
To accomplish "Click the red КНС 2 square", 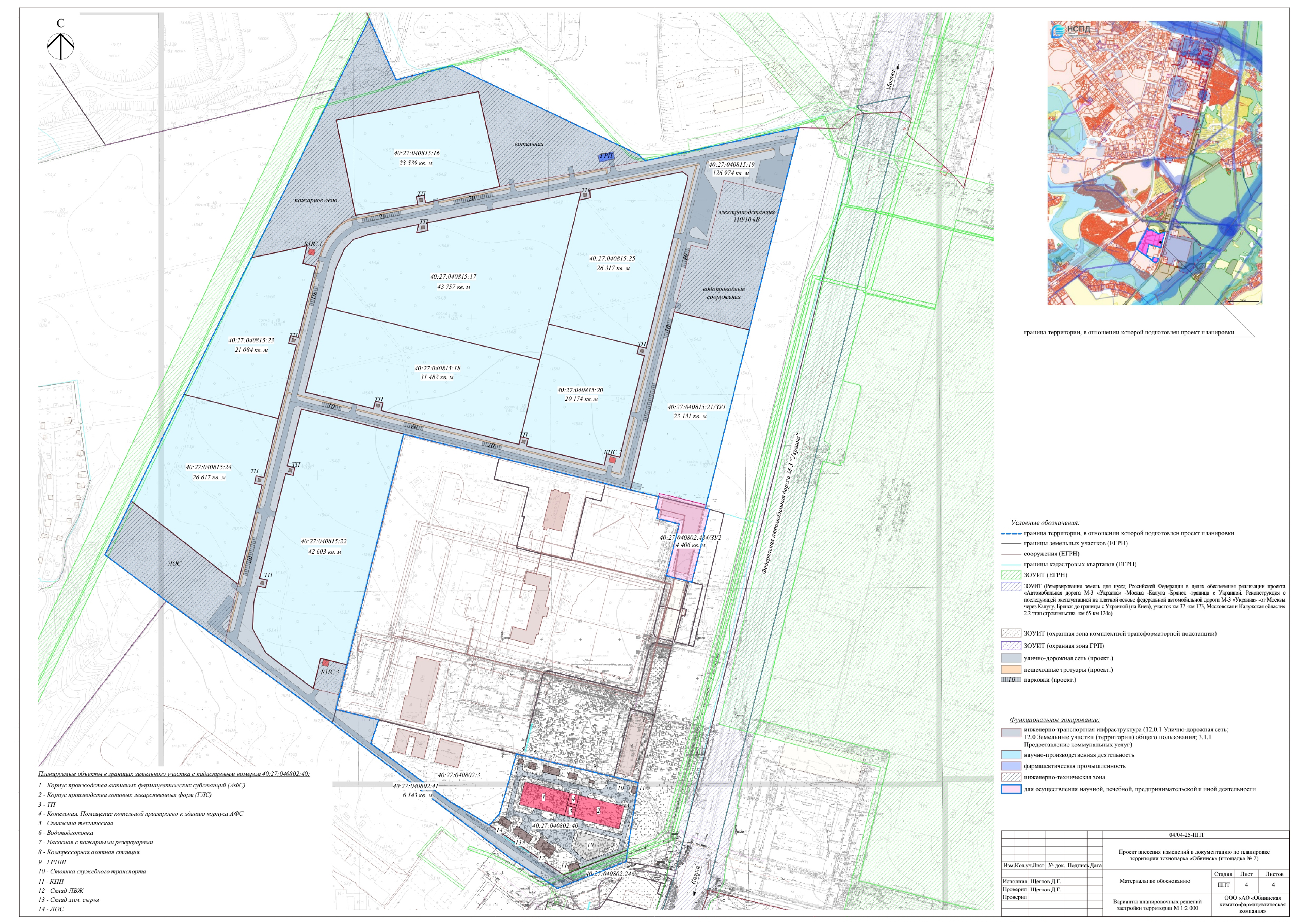I will (612, 460).
